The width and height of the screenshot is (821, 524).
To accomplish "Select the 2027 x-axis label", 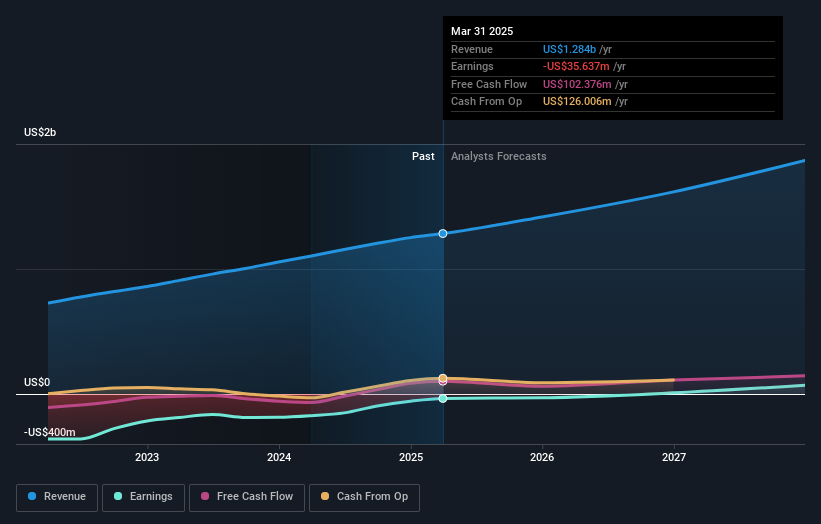I will 674,458.
